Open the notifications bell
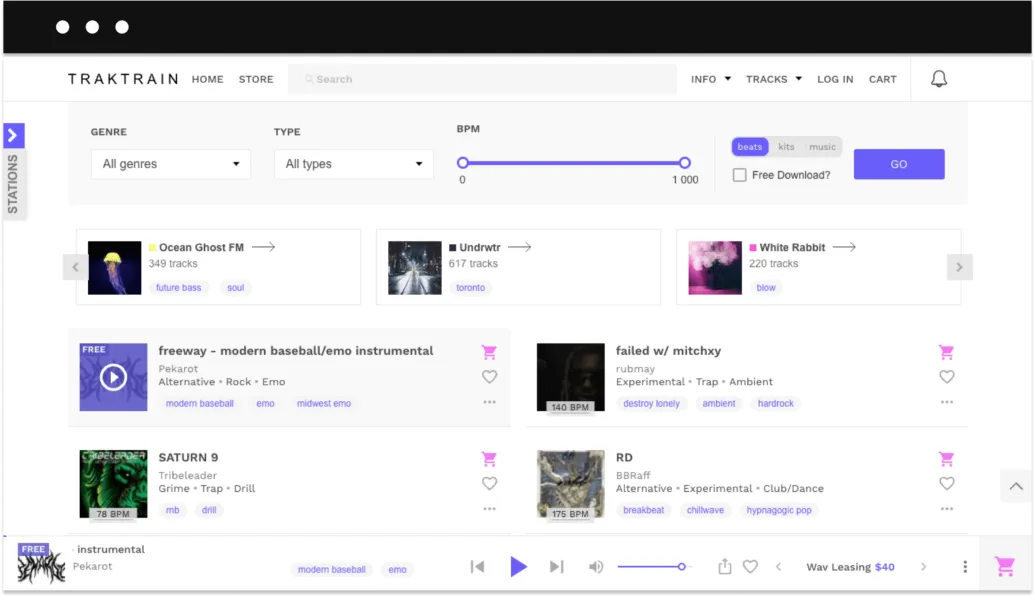The height and width of the screenshot is (600, 1035). pyautogui.click(x=938, y=79)
